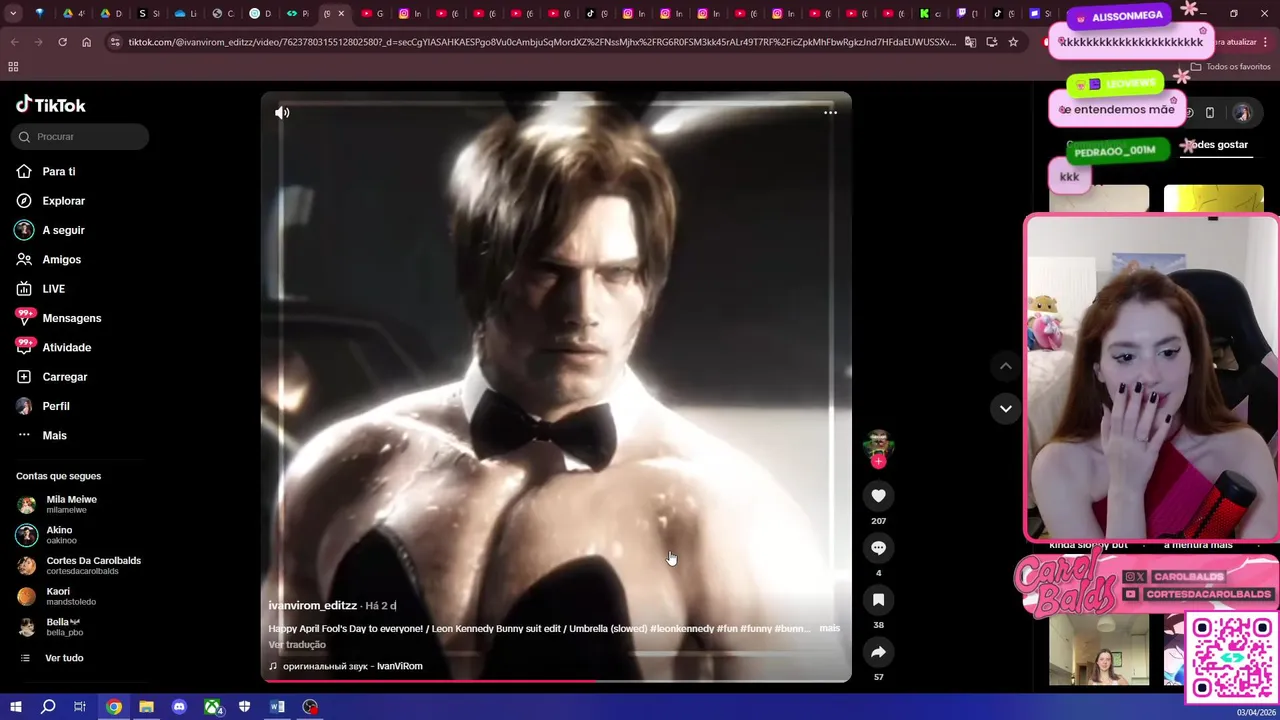Open Akino's account
Image resolution: width=1280 pixels, height=720 pixels.
(x=59, y=535)
